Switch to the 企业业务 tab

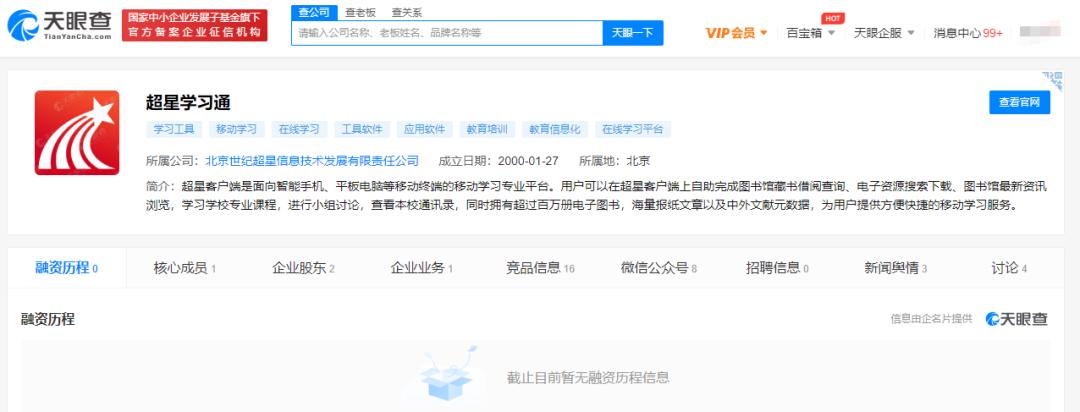(422, 268)
